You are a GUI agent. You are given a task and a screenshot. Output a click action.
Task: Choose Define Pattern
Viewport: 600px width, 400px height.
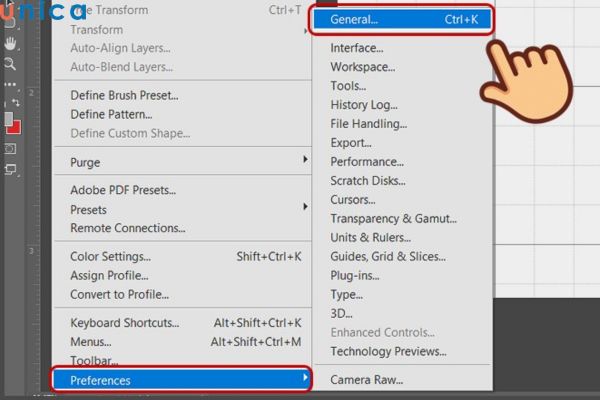coord(183,114)
